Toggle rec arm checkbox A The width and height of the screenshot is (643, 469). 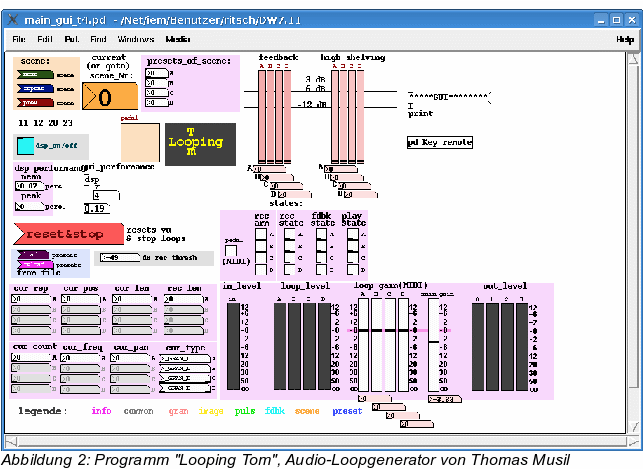point(260,233)
